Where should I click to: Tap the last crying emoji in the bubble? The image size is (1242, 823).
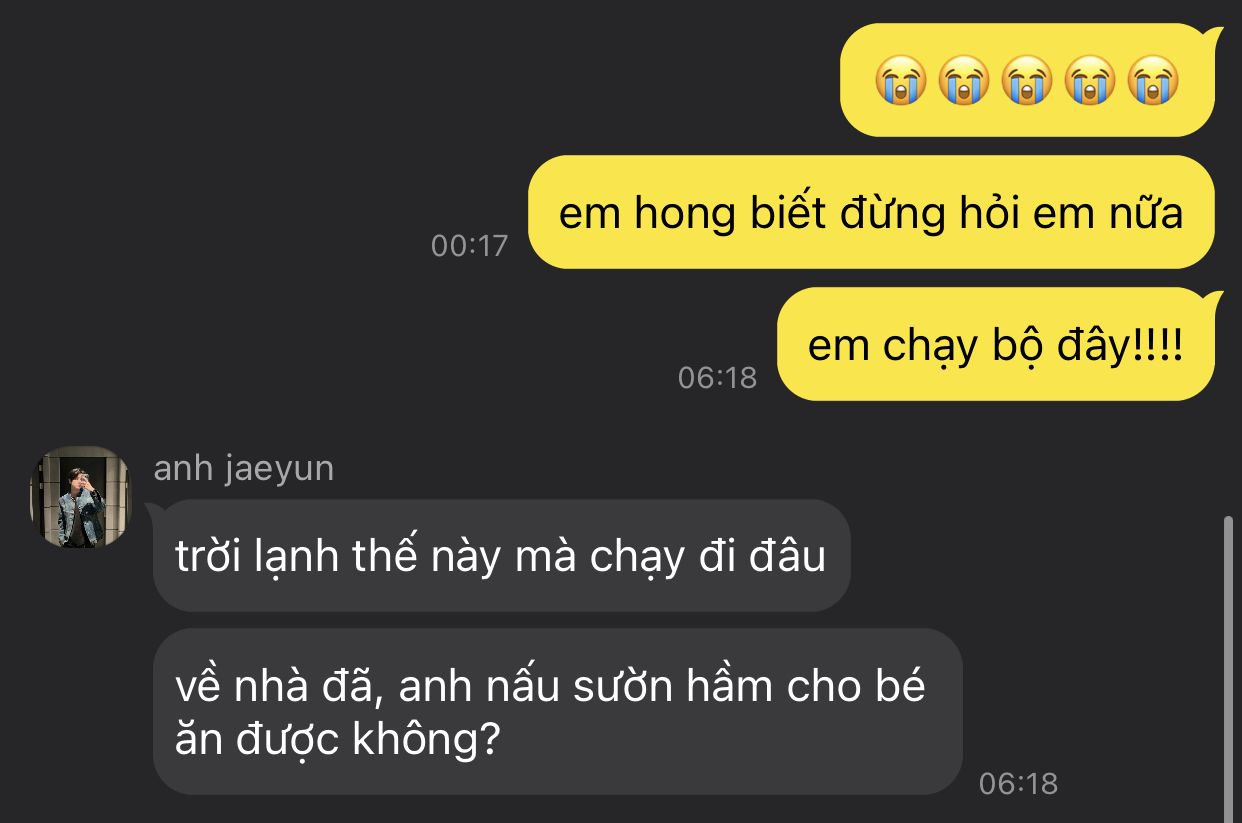coord(1153,80)
